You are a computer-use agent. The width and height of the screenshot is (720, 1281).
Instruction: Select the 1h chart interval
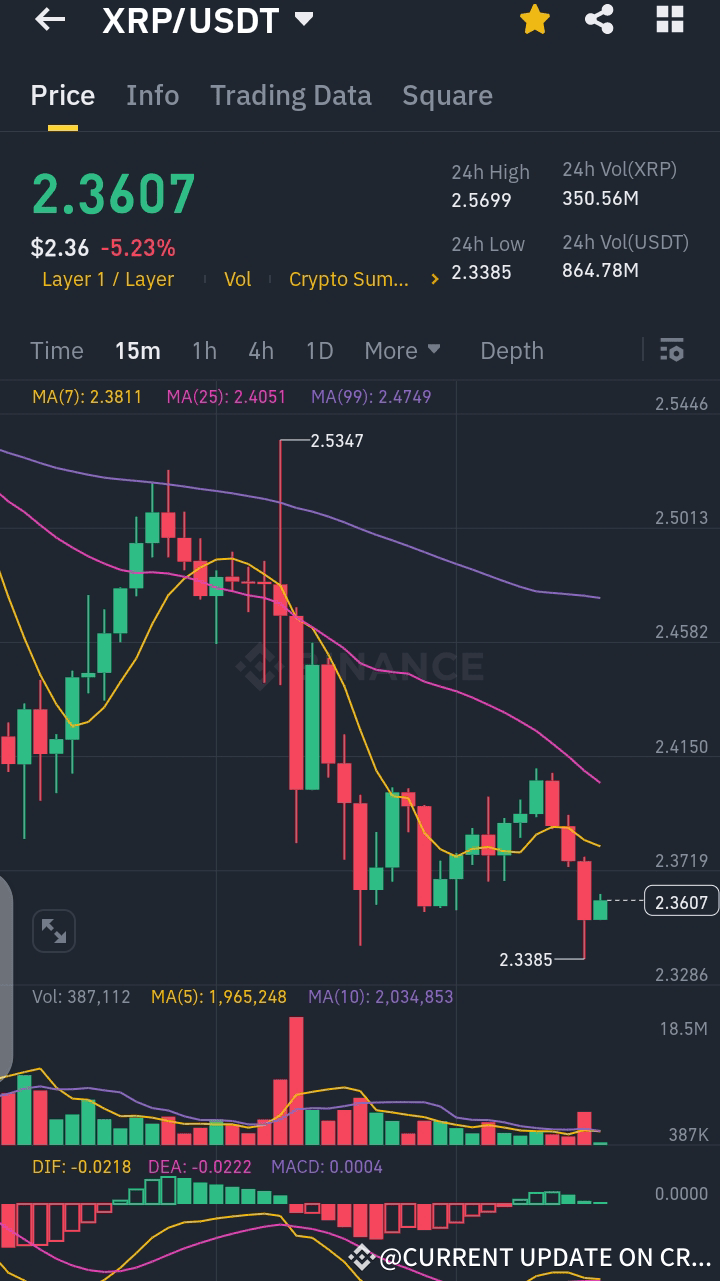coord(204,351)
